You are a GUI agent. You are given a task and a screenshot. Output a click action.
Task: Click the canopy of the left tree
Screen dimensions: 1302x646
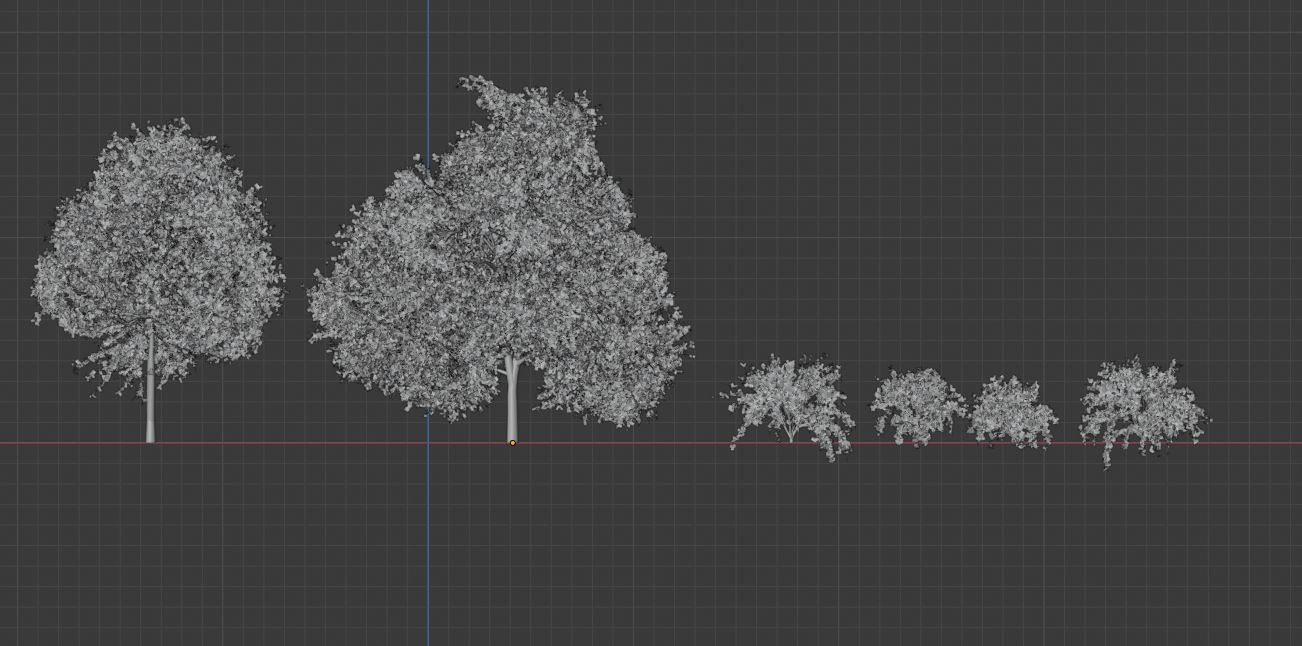pyautogui.click(x=150, y=240)
